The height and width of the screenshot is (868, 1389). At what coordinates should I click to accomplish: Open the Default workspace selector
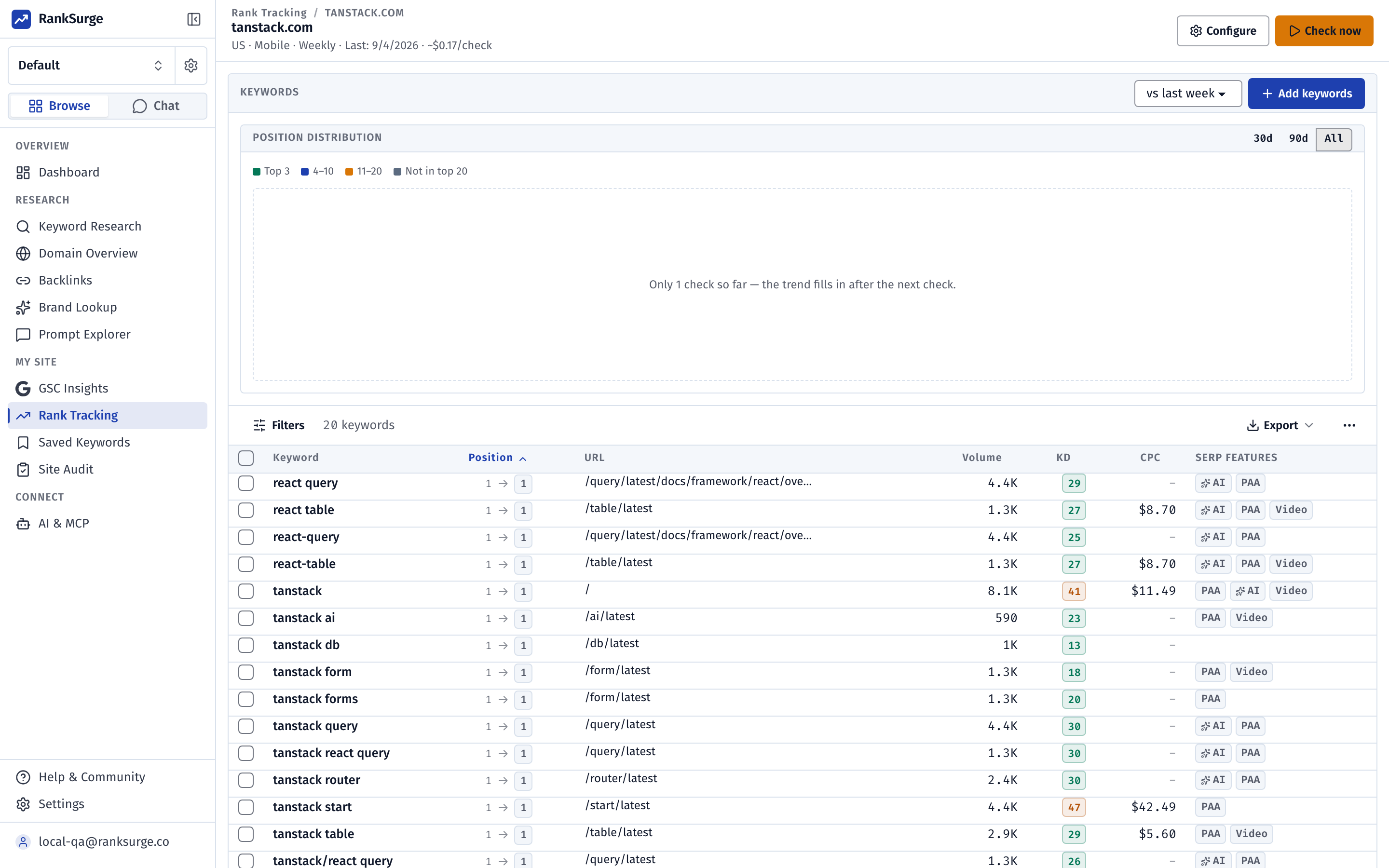91,66
